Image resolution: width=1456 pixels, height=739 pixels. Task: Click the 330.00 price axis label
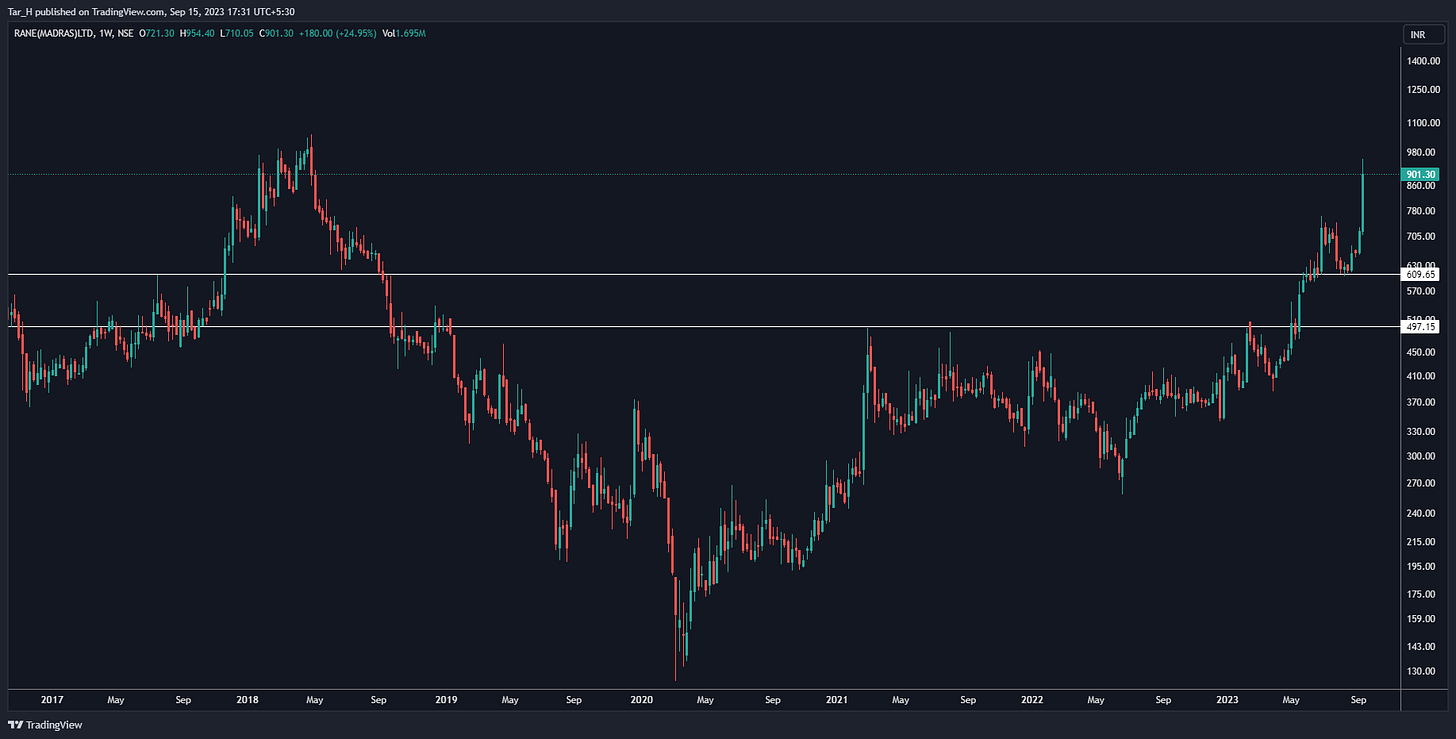pyautogui.click(x=1422, y=432)
